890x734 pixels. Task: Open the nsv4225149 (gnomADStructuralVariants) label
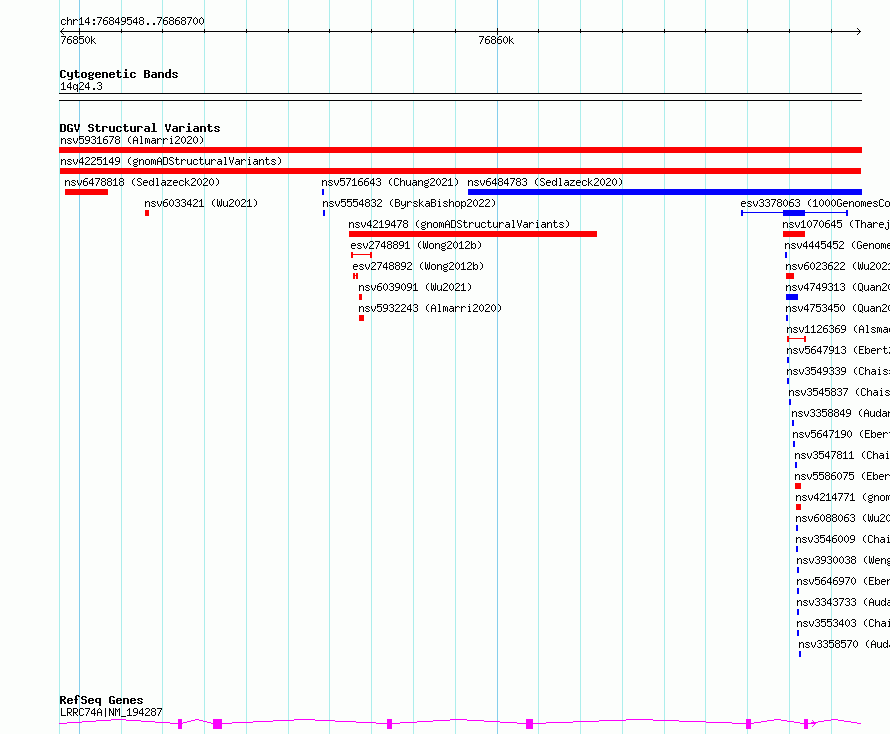point(171,161)
